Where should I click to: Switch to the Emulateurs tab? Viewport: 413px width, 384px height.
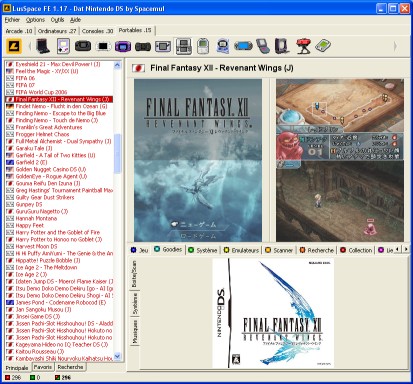(x=242, y=250)
